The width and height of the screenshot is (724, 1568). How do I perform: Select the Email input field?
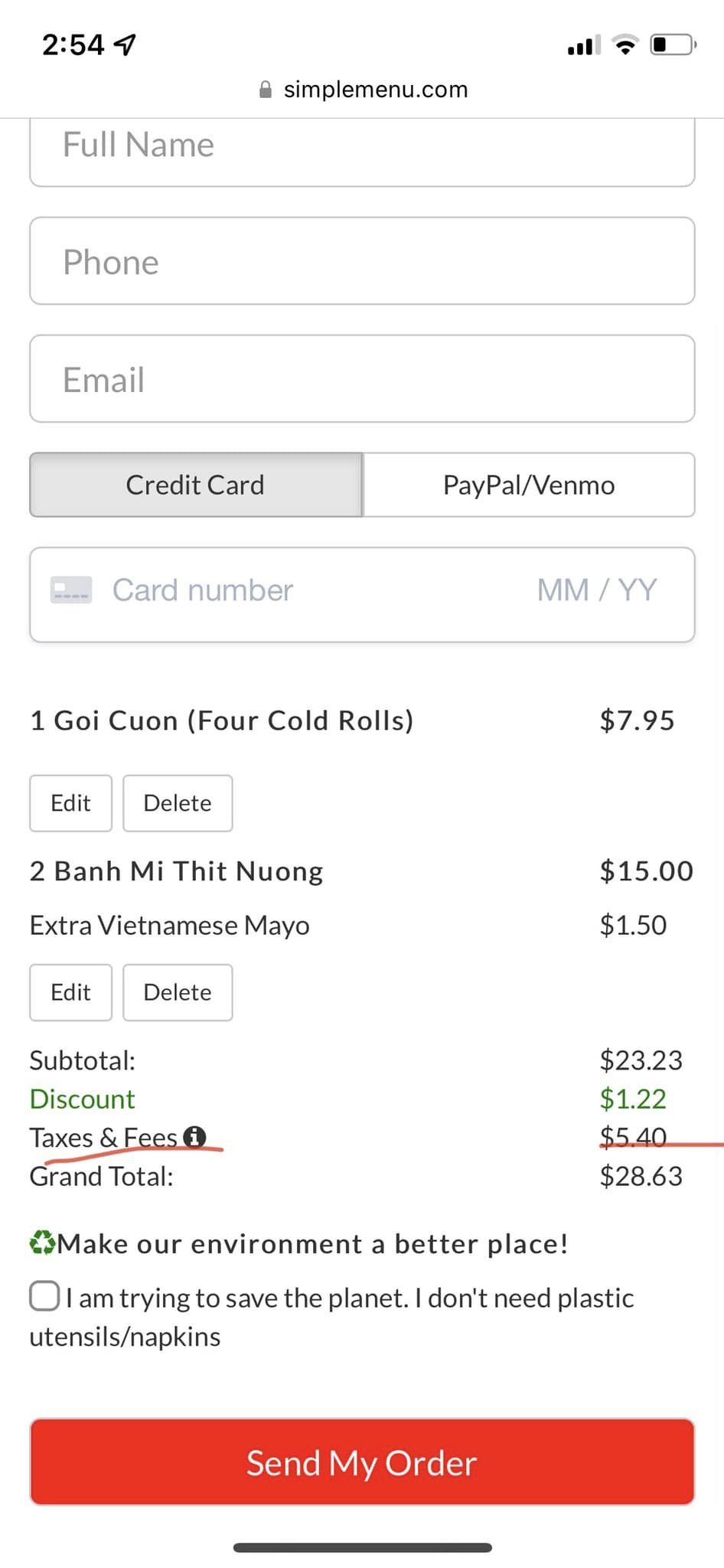click(362, 379)
